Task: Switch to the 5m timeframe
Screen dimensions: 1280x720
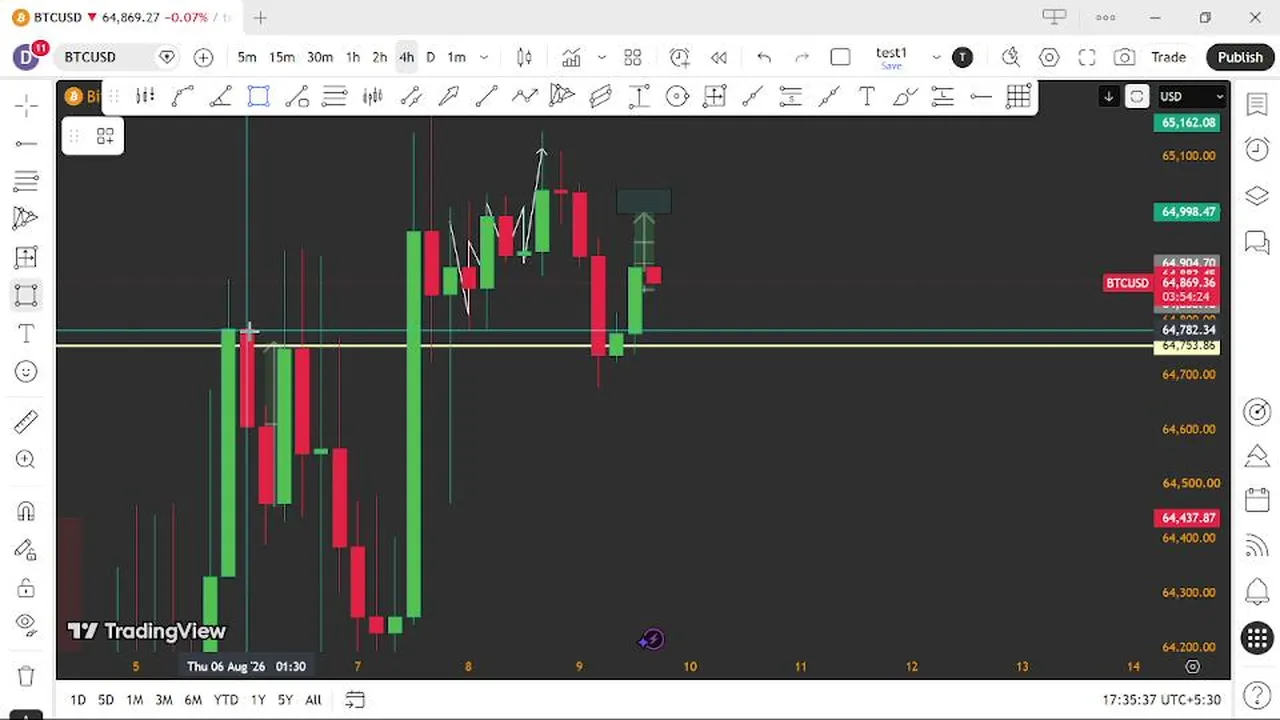Action: click(x=247, y=57)
